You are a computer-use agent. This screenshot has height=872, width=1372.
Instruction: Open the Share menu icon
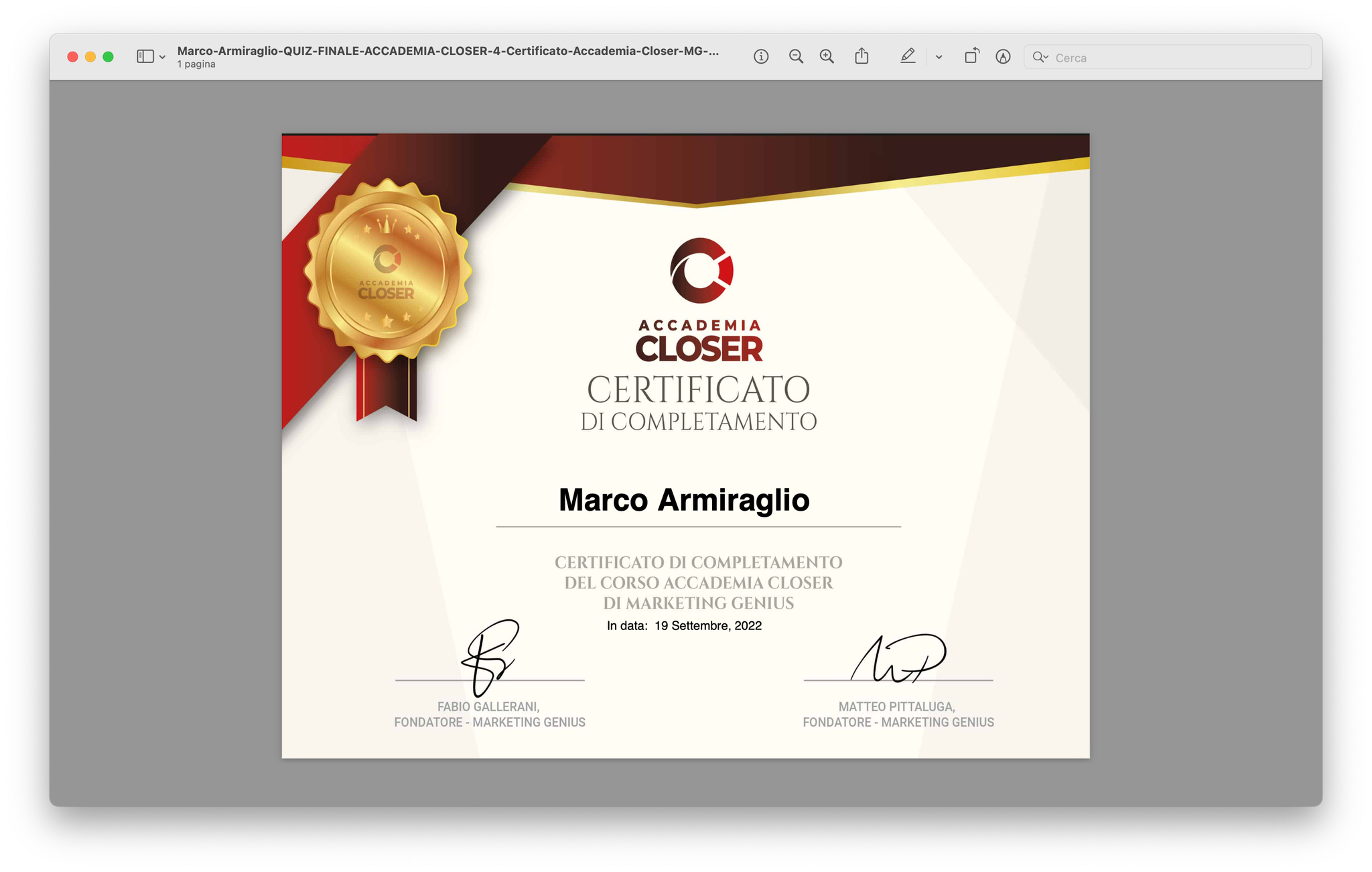[x=862, y=57]
